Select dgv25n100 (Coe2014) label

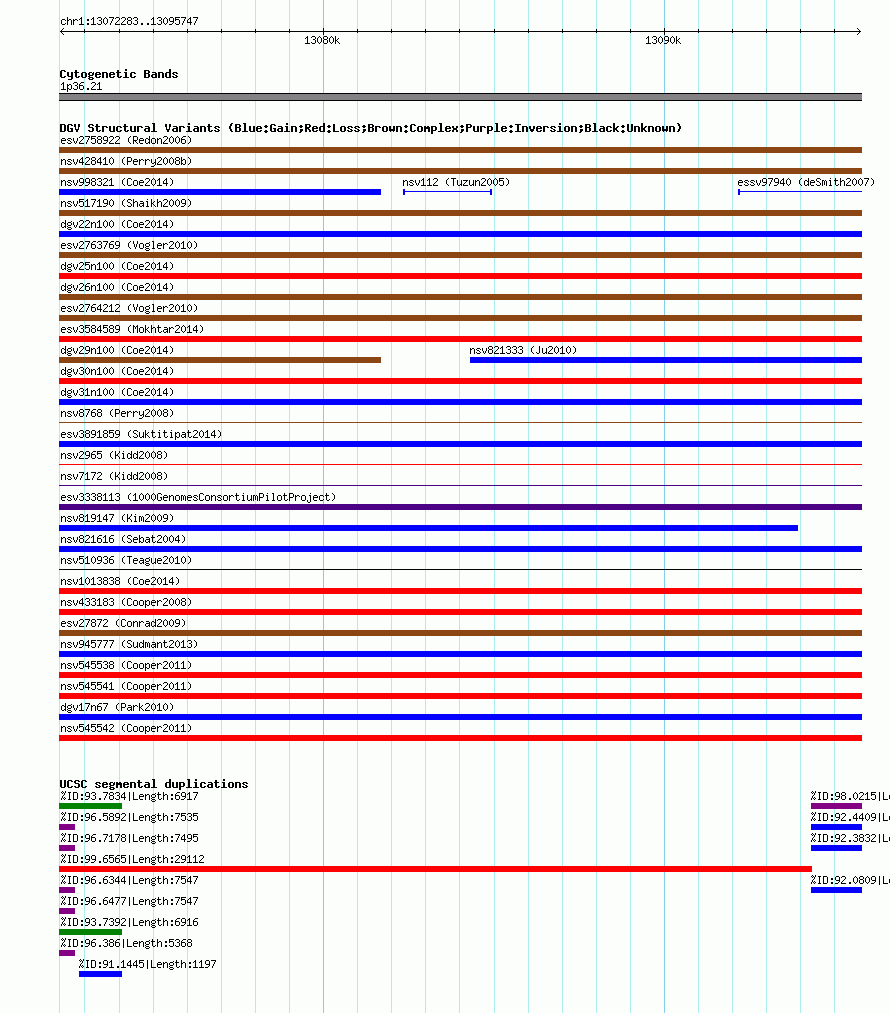coord(117,266)
